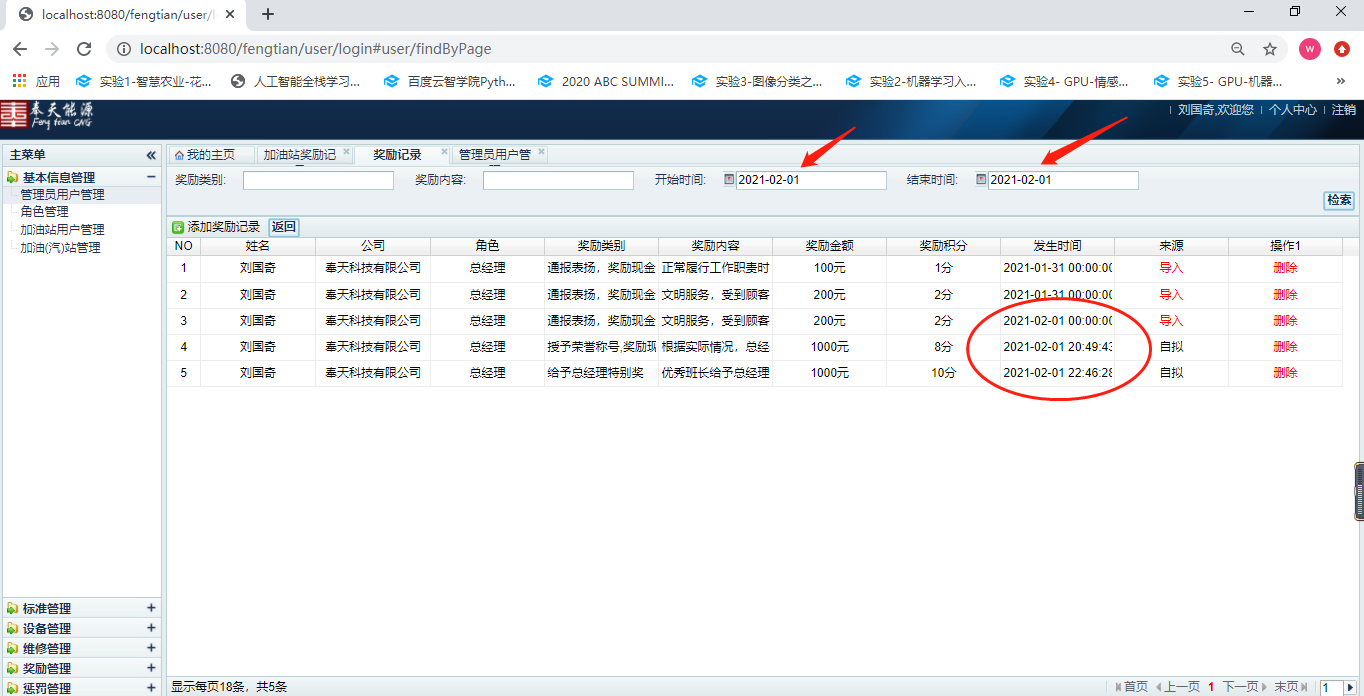Click the 奖励类别 input field
1364x696 pixels.
click(318, 181)
